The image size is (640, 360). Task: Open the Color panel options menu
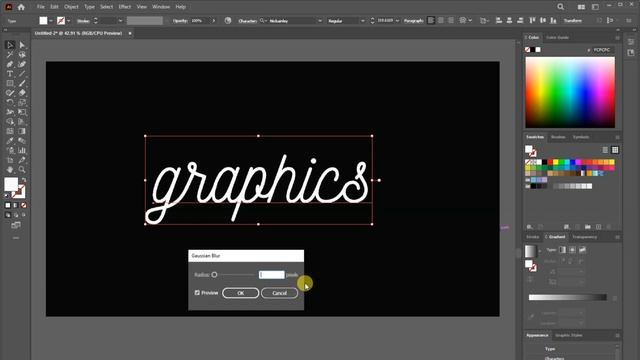pos(617,38)
